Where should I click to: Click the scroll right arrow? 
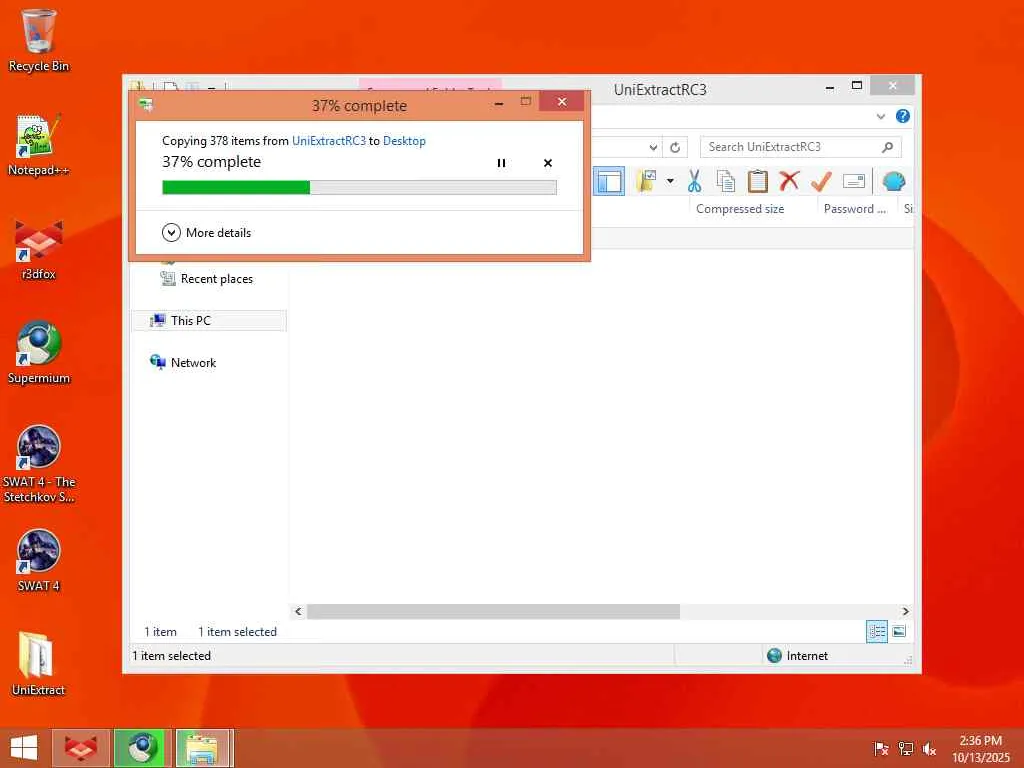905,611
